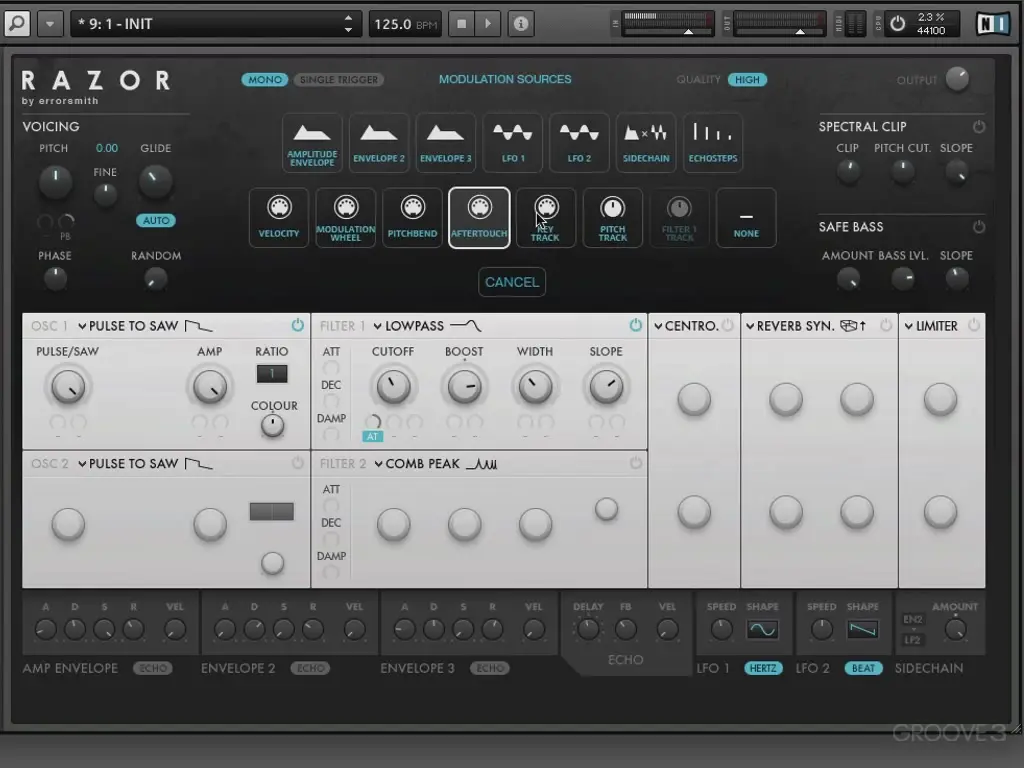Open OSC 1 Pulse to Saw dropdown
Screen dimensions: 1024x768
pyautogui.click(x=145, y=326)
